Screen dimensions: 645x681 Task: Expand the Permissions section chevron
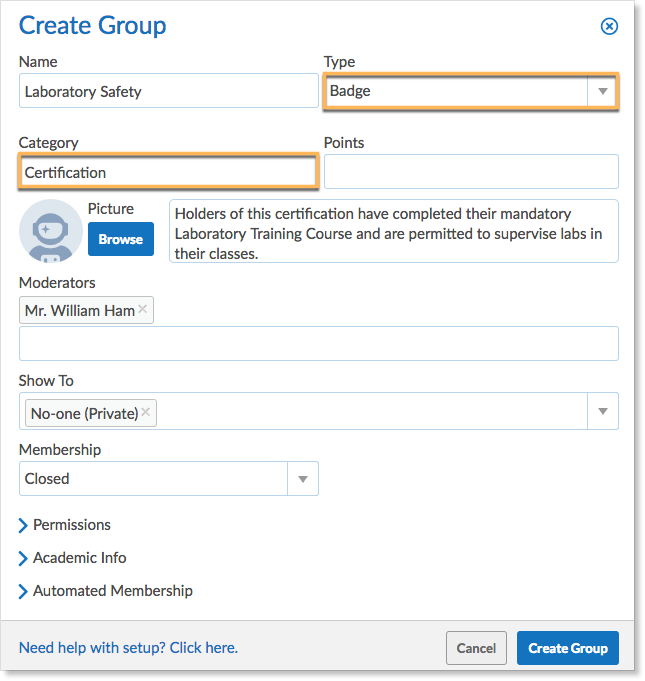pyautogui.click(x=23, y=525)
